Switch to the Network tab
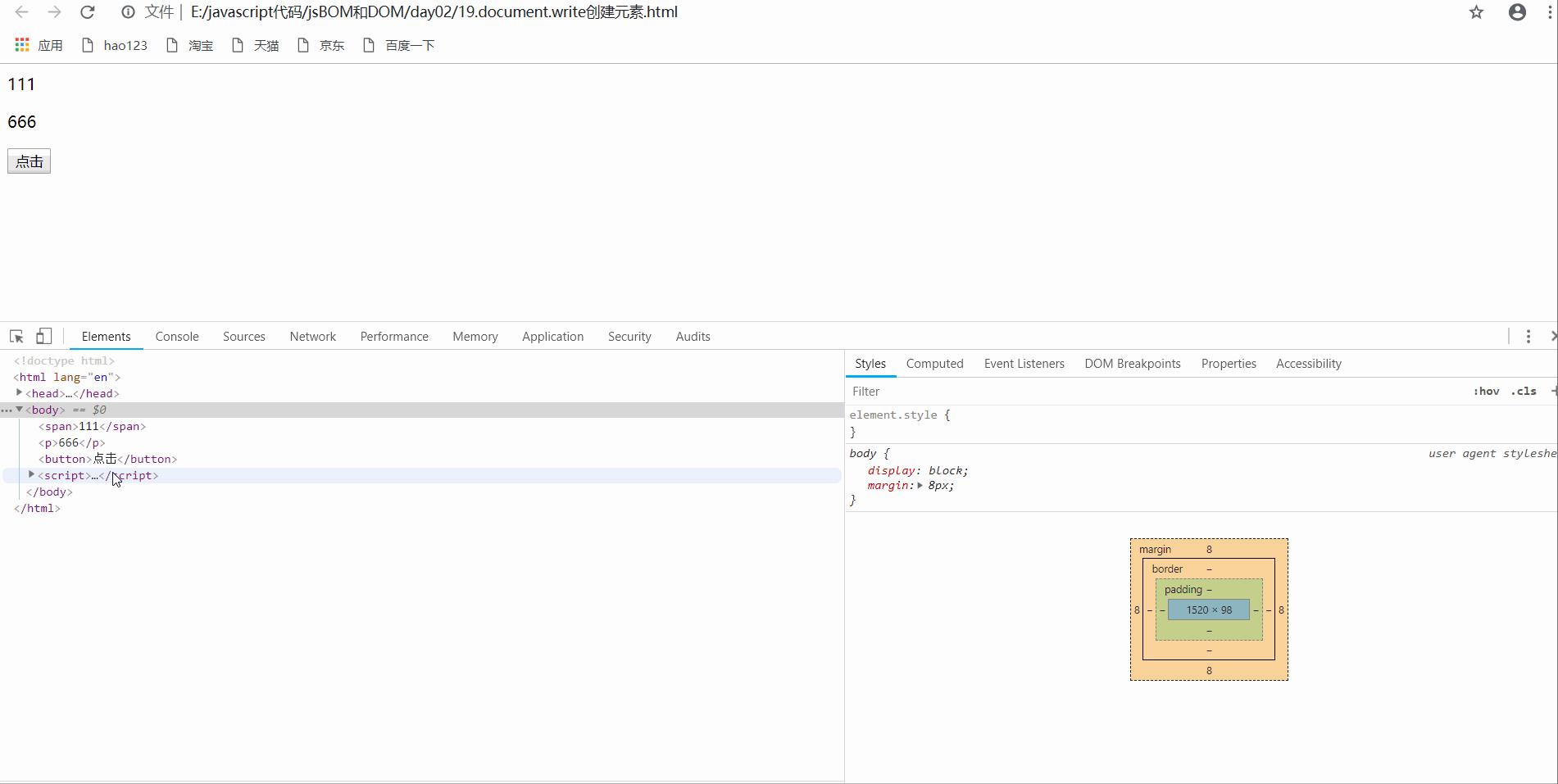Screen dimensions: 1558x784 pyautogui.click(x=313, y=337)
